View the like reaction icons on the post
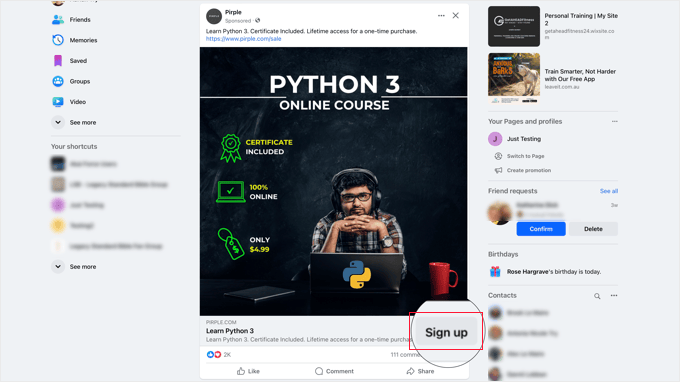The width and height of the screenshot is (680, 382). pos(214,355)
